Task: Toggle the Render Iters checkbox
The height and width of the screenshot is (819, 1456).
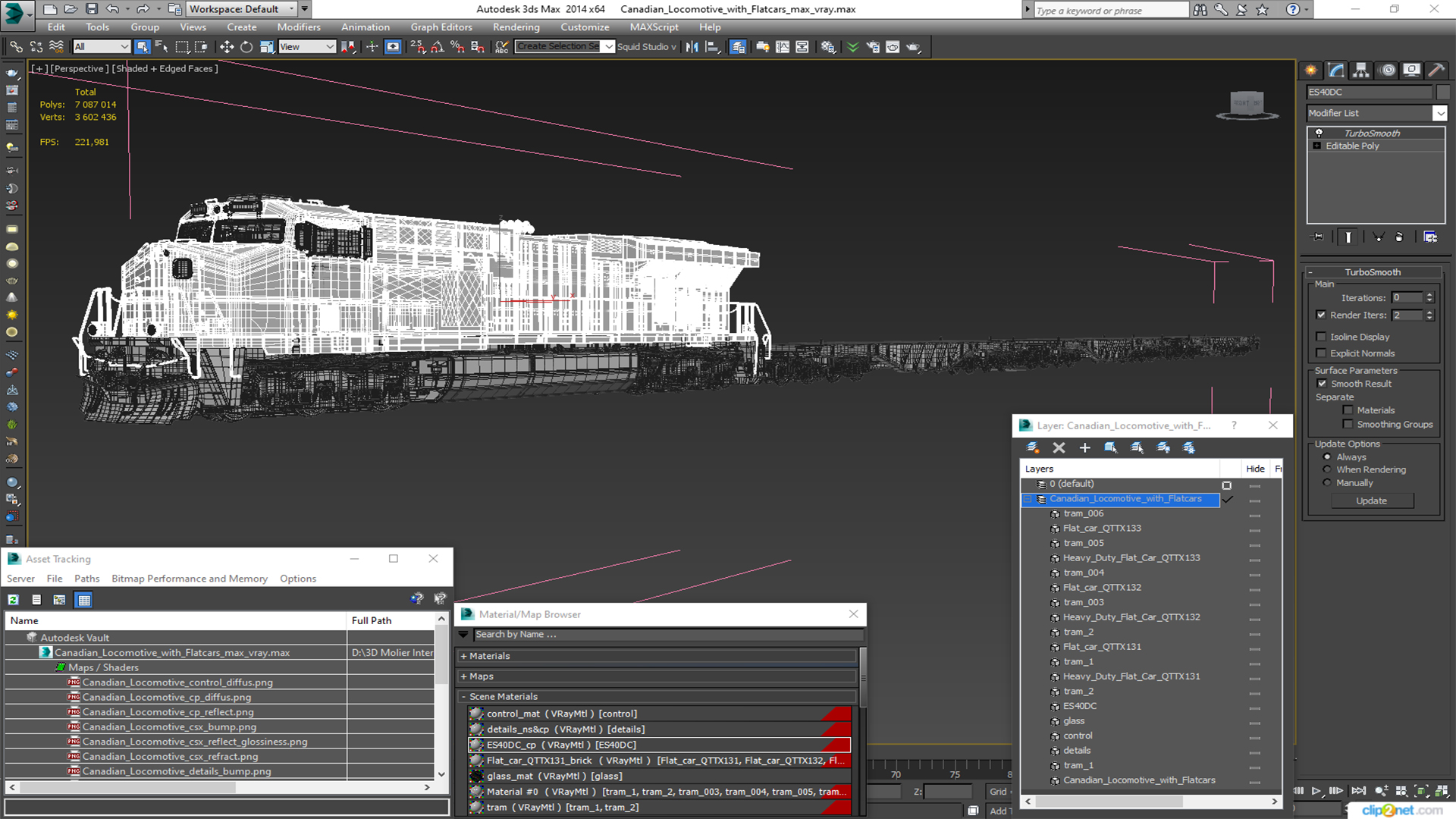Action: tap(1322, 315)
